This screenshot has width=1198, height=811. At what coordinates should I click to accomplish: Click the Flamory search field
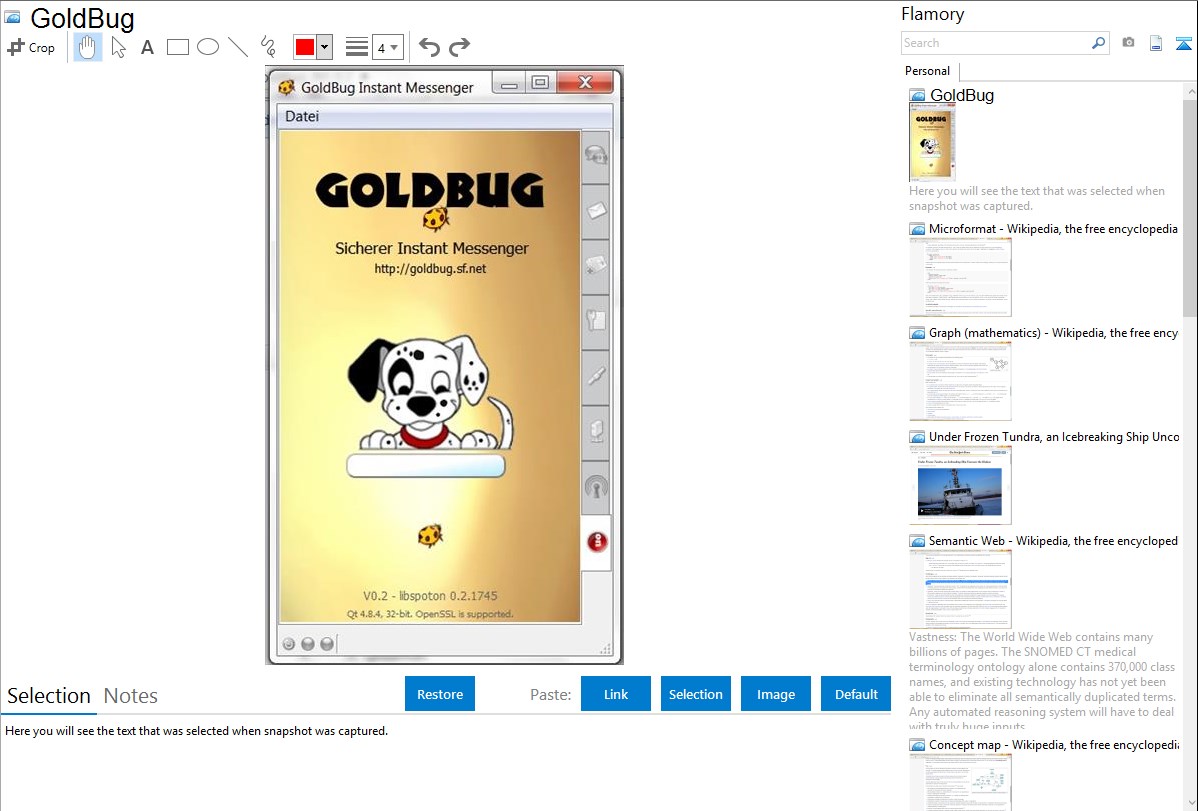[996, 43]
